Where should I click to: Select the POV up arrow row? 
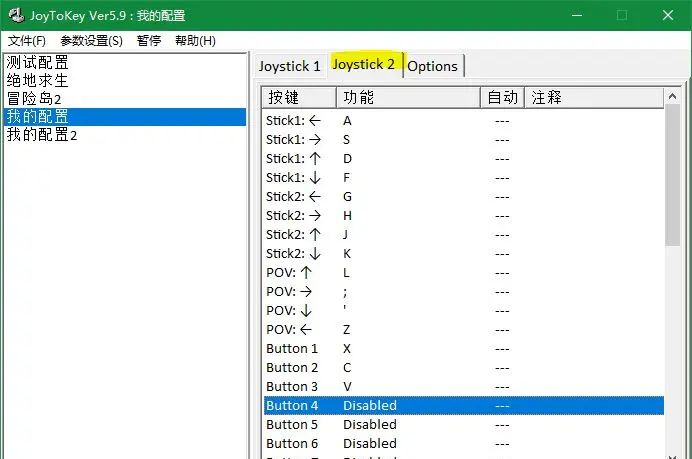[x=464, y=272]
